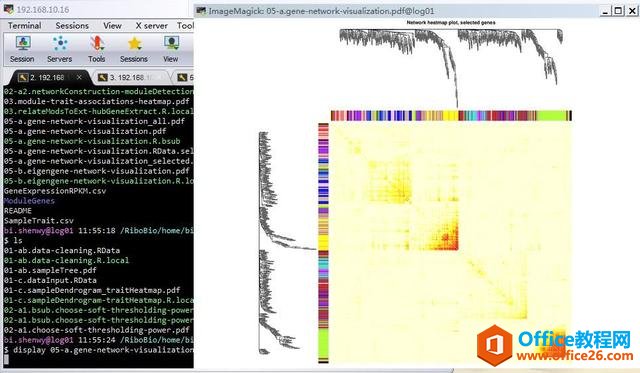Screen dimensions: 640x373
Task: Click the ImageMagick window title icon
Action: tap(201, 11)
